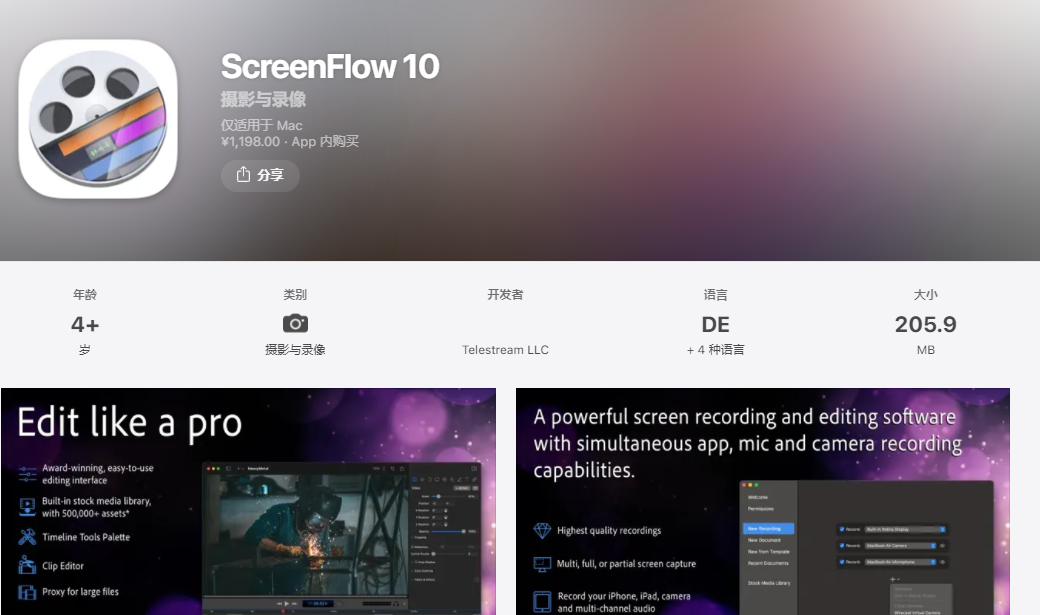Open the 分享 share button
This screenshot has width=1040, height=615.
point(260,175)
